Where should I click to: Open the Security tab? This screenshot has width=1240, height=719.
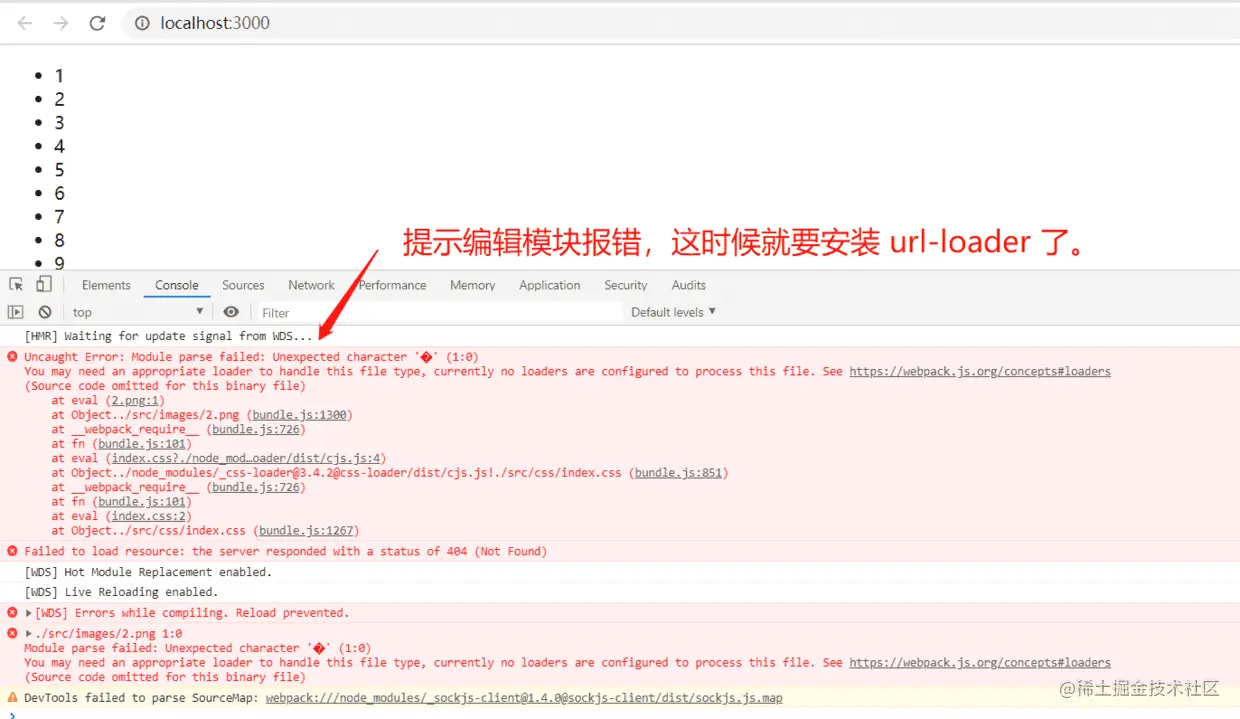pos(626,285)
